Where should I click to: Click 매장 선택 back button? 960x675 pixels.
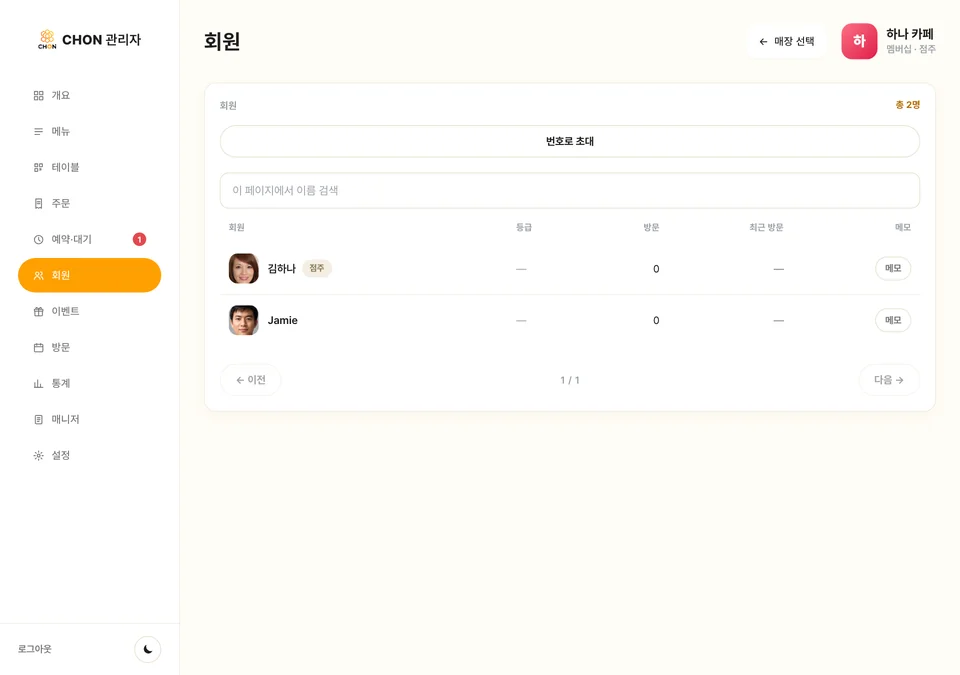pos(787,42)
